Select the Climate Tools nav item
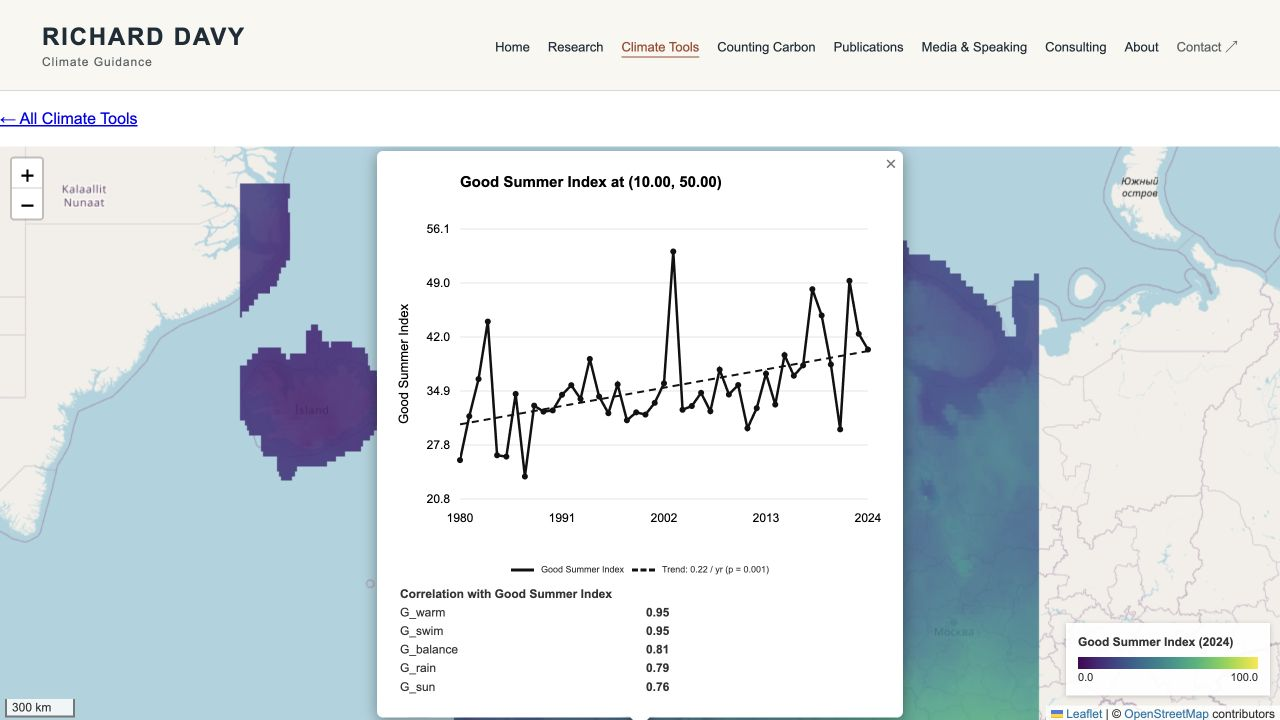 click(660, 47)
